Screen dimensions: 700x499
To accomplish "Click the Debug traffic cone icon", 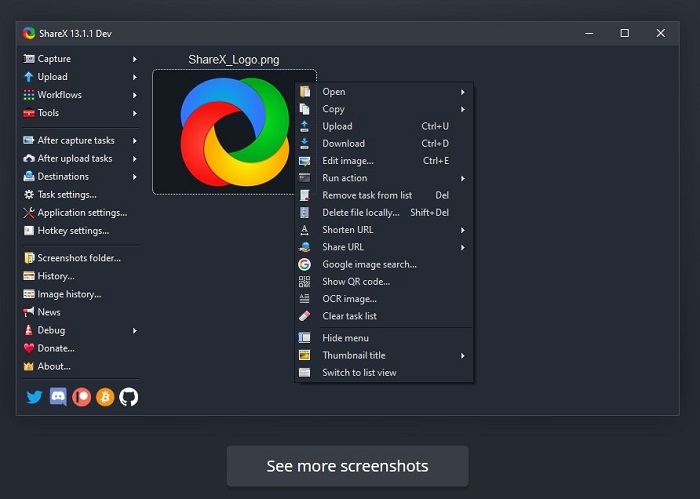I will point(29,330).
